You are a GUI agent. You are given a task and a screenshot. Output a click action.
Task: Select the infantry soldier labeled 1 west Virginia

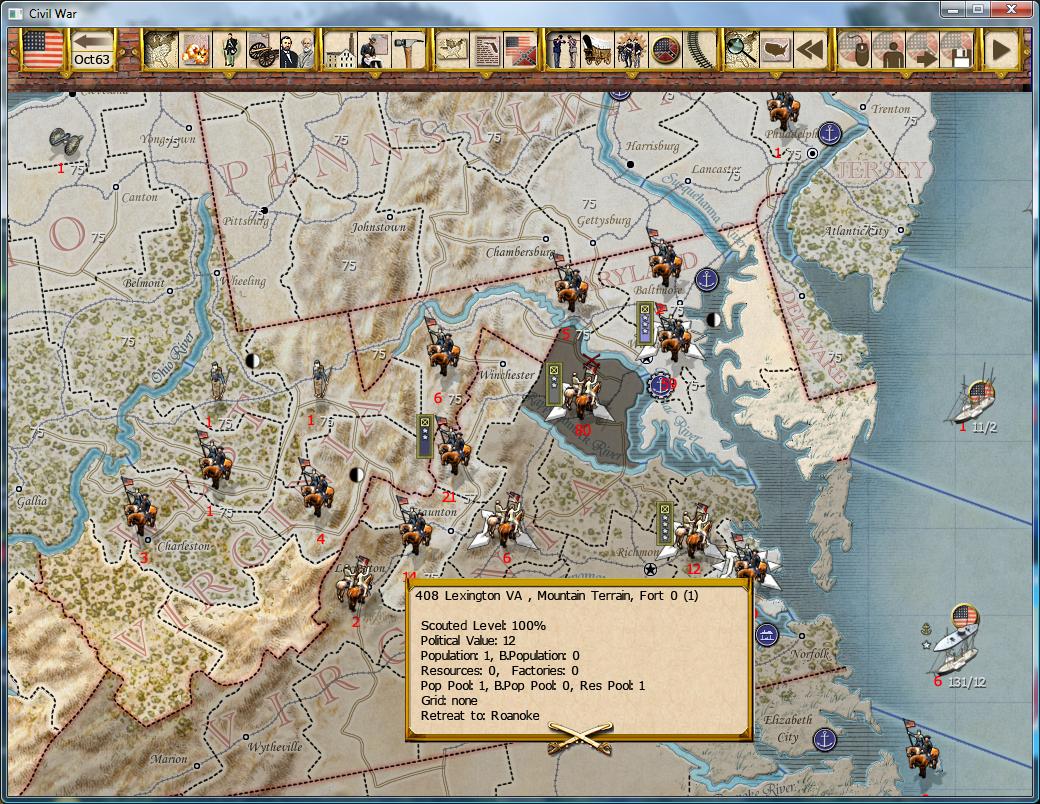tap(218, 382)
